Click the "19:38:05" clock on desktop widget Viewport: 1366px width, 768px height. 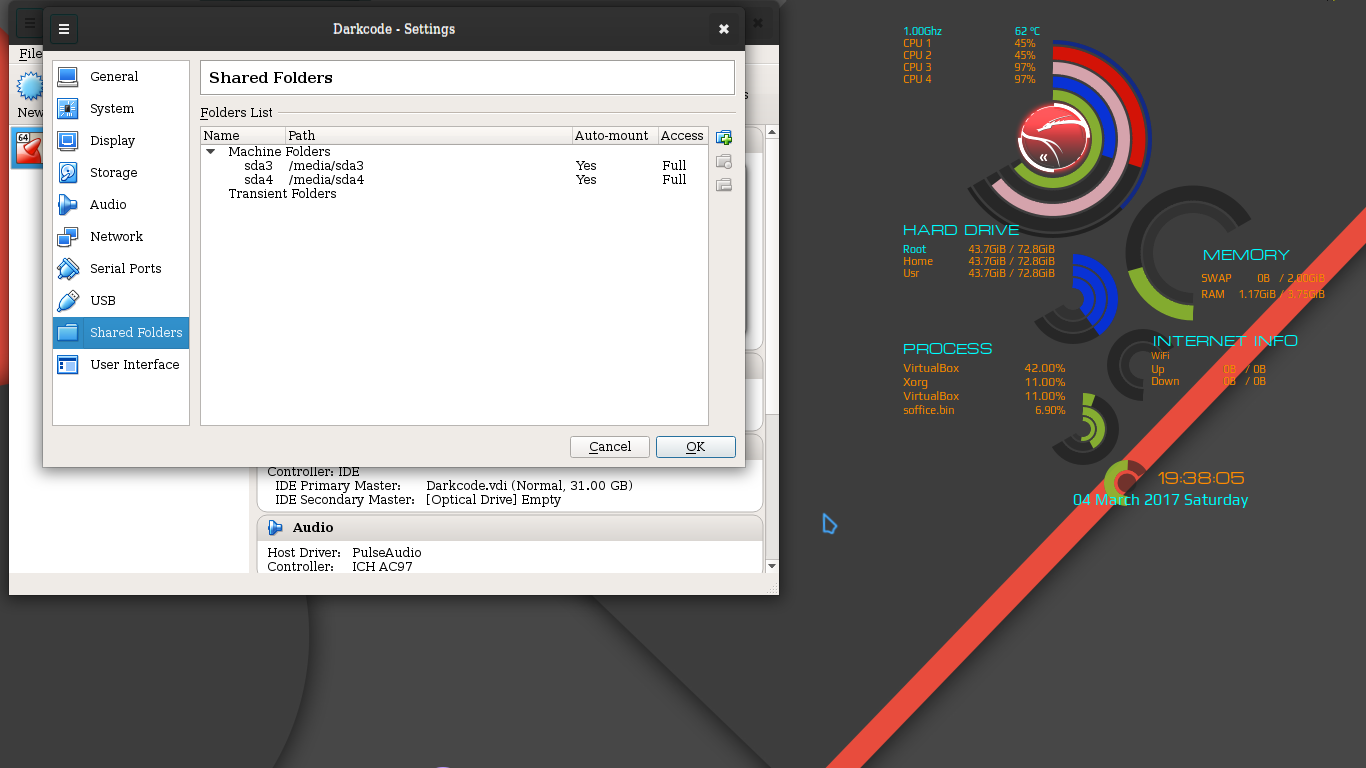coord(1201,478)
